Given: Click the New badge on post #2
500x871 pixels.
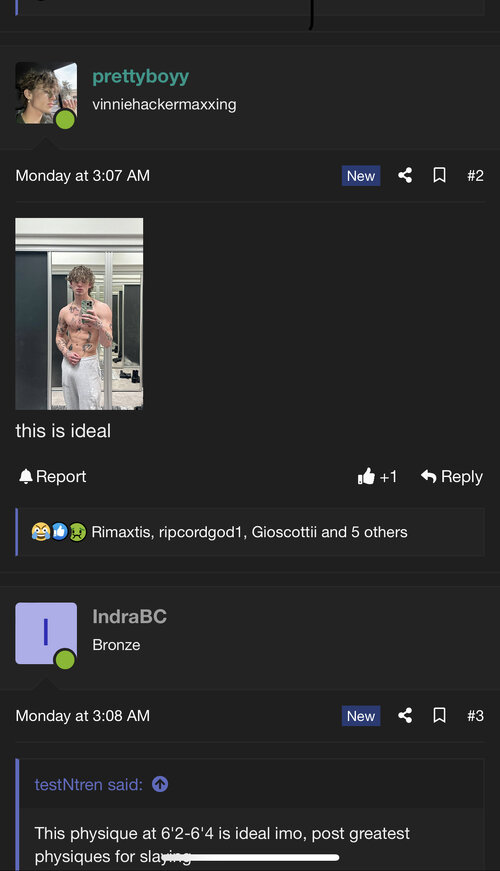Looking at the screenshot, I should (x=361, y=176).
